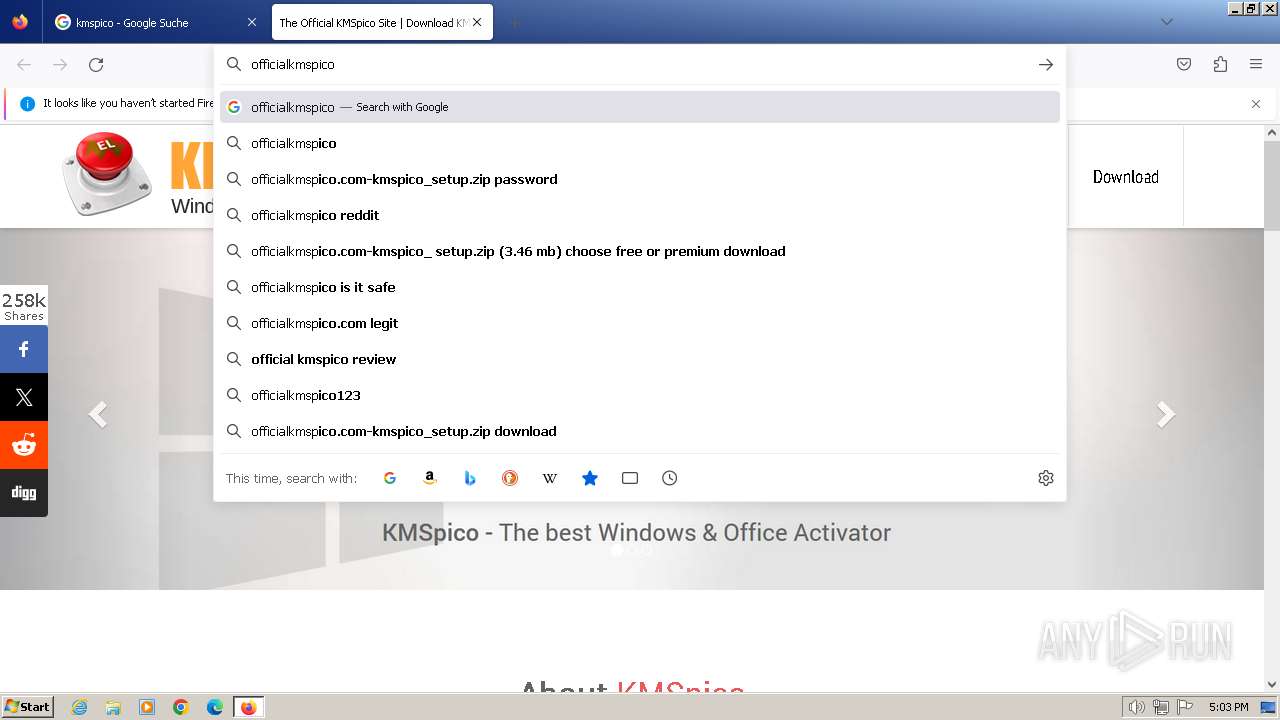Image resolution: width=1280 pixels, height=720 pixels.
Task: Search this time with DuckDuckGo icon
Action: click(510, 478)
